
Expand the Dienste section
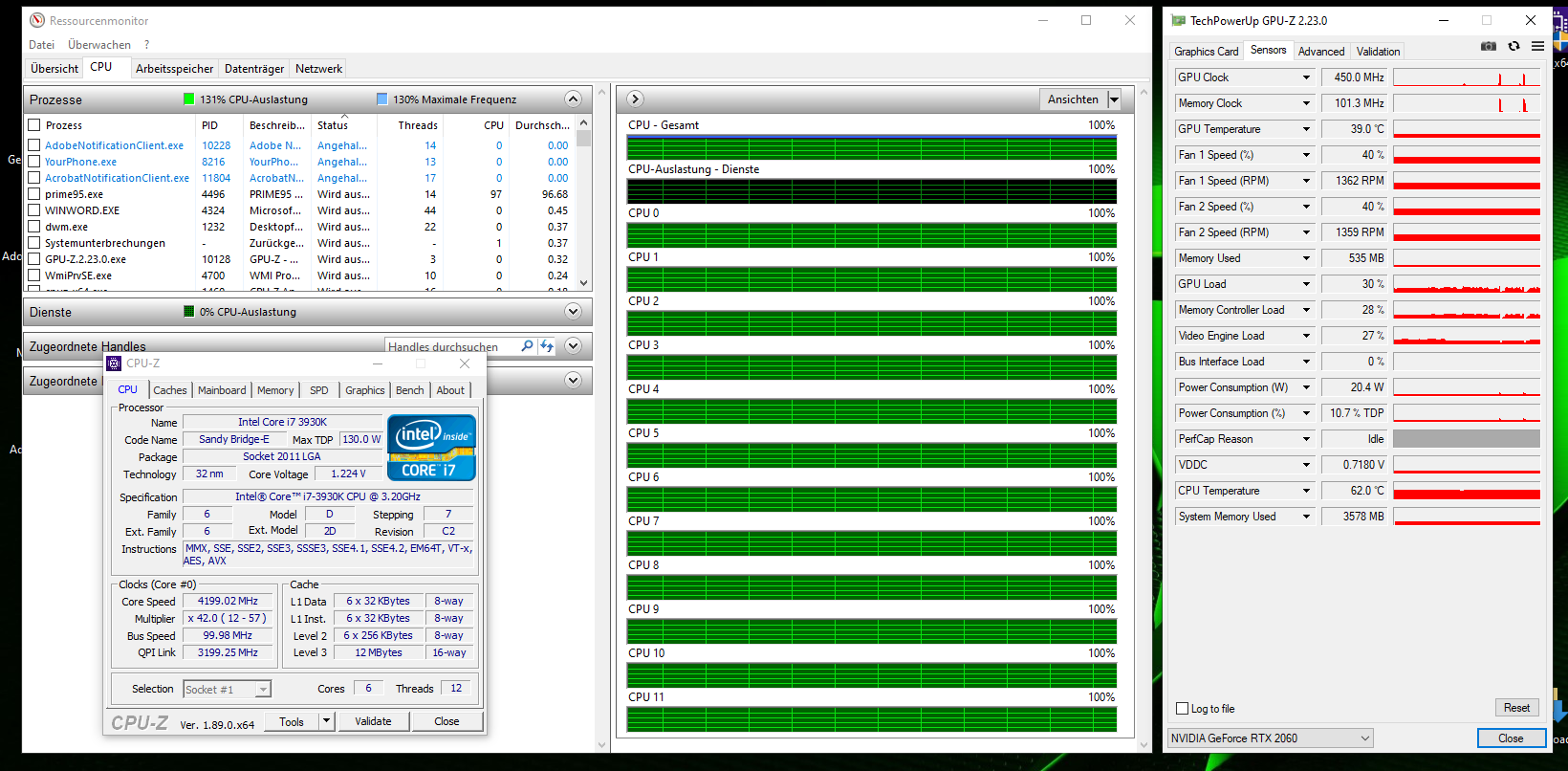point(573,312)
